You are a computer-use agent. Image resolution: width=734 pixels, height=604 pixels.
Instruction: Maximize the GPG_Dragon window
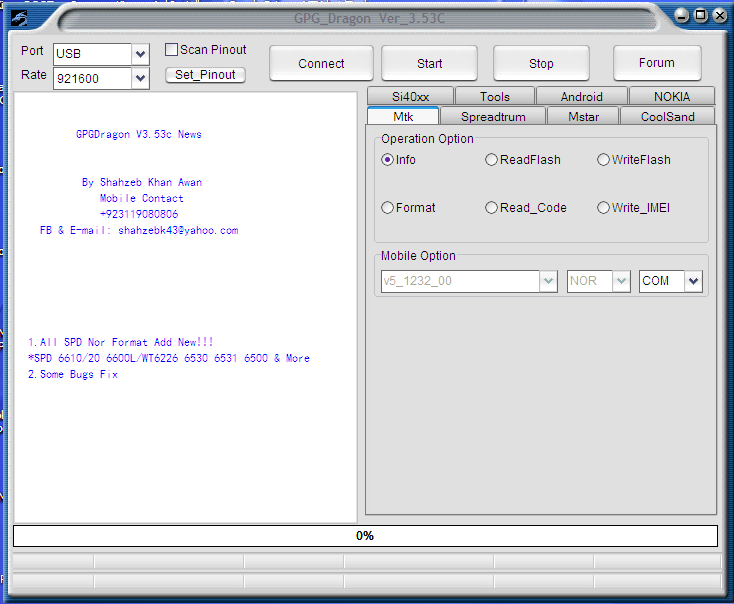(x=700, y=15)
